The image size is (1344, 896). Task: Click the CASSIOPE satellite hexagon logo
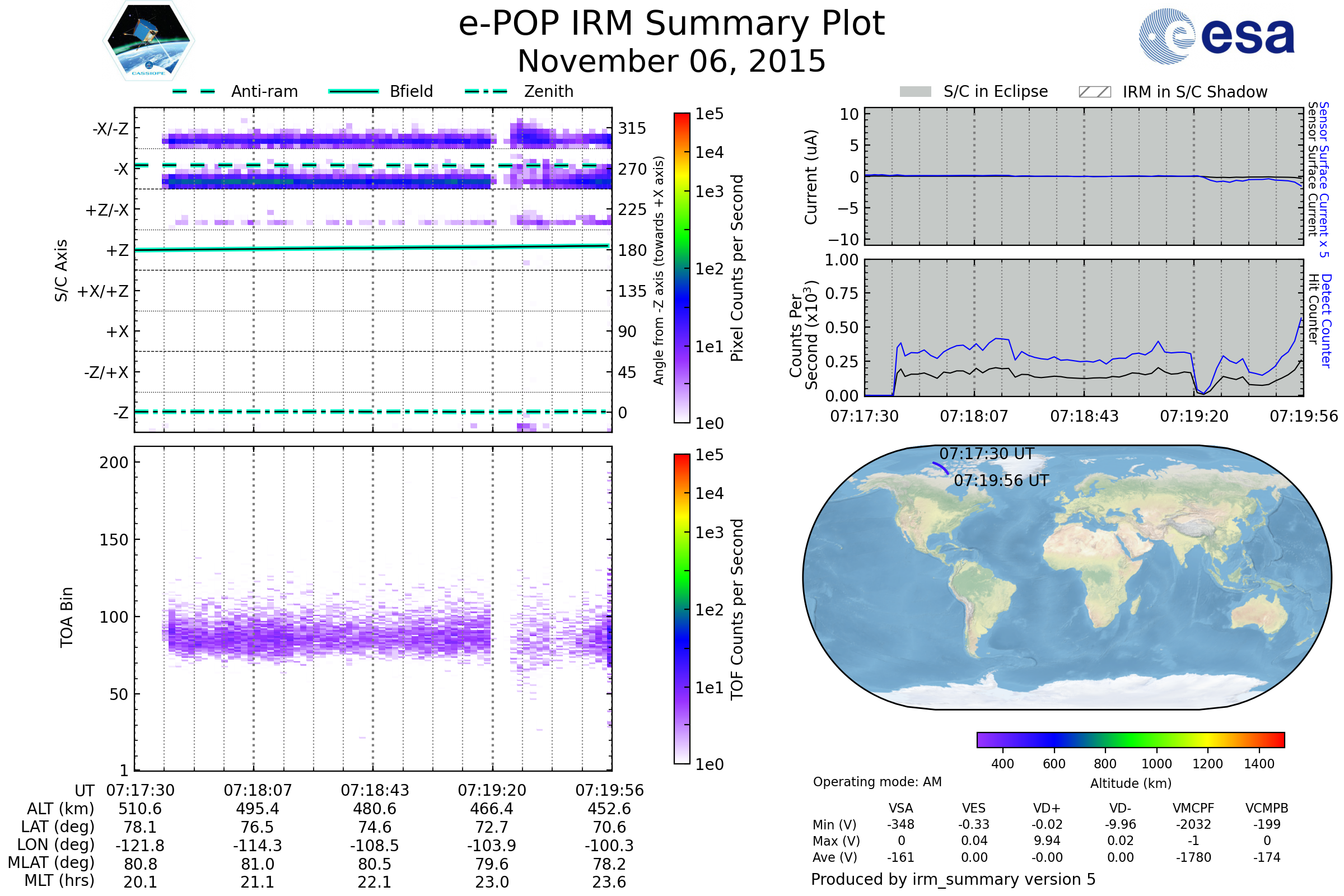148,41
